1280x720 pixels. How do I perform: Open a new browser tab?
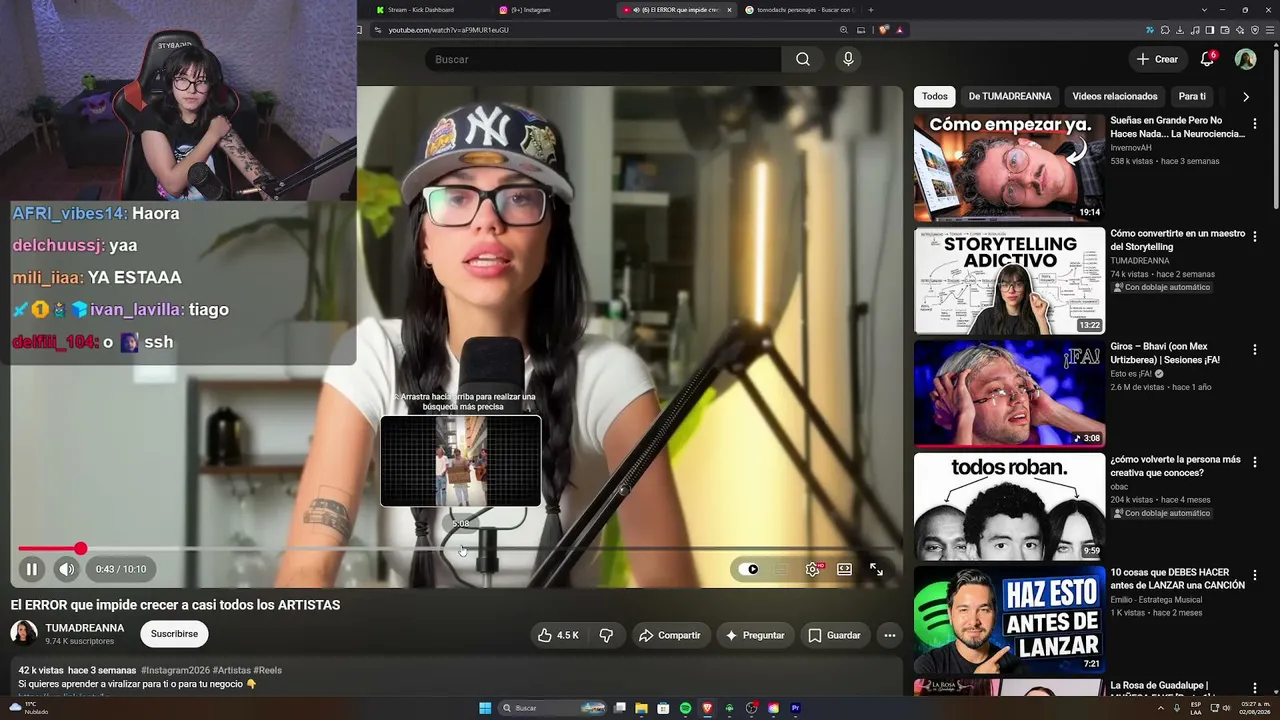[870, 10]
